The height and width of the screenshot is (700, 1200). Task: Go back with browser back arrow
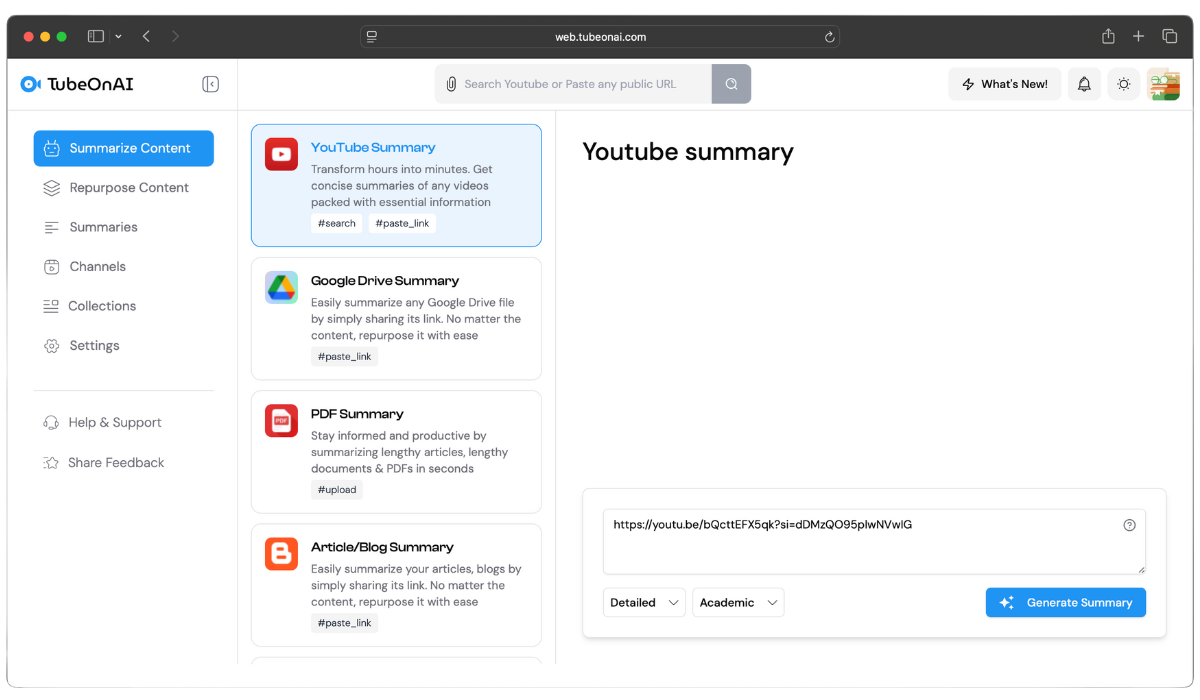point(146,36)
